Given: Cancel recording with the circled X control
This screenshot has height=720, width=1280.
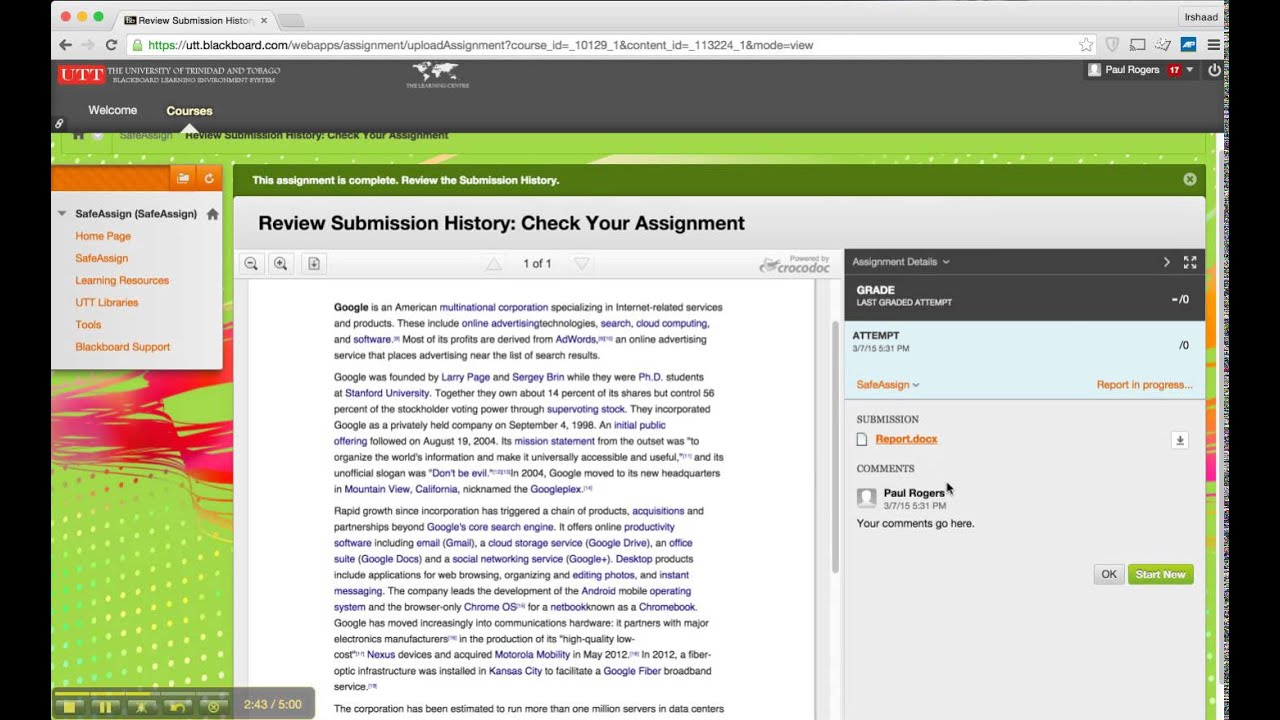Looking at the screenshot, I should click(x=213, y=706).
